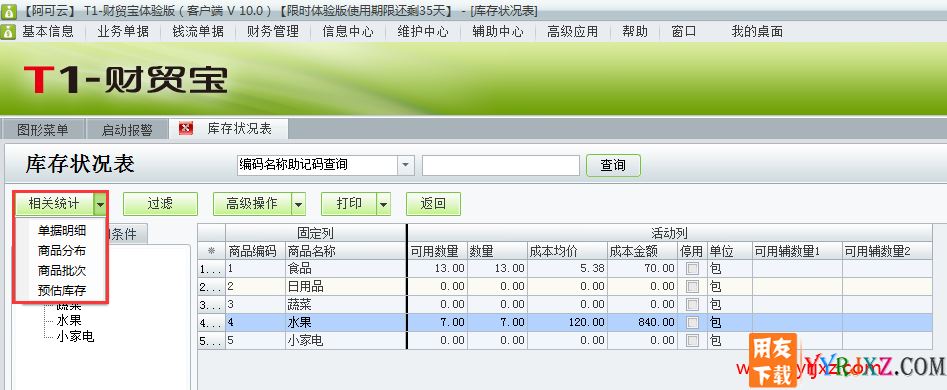Expand the 编码名称助记码查询 combo box
Viewport: 947px width, 390px height.
(406, 165)
